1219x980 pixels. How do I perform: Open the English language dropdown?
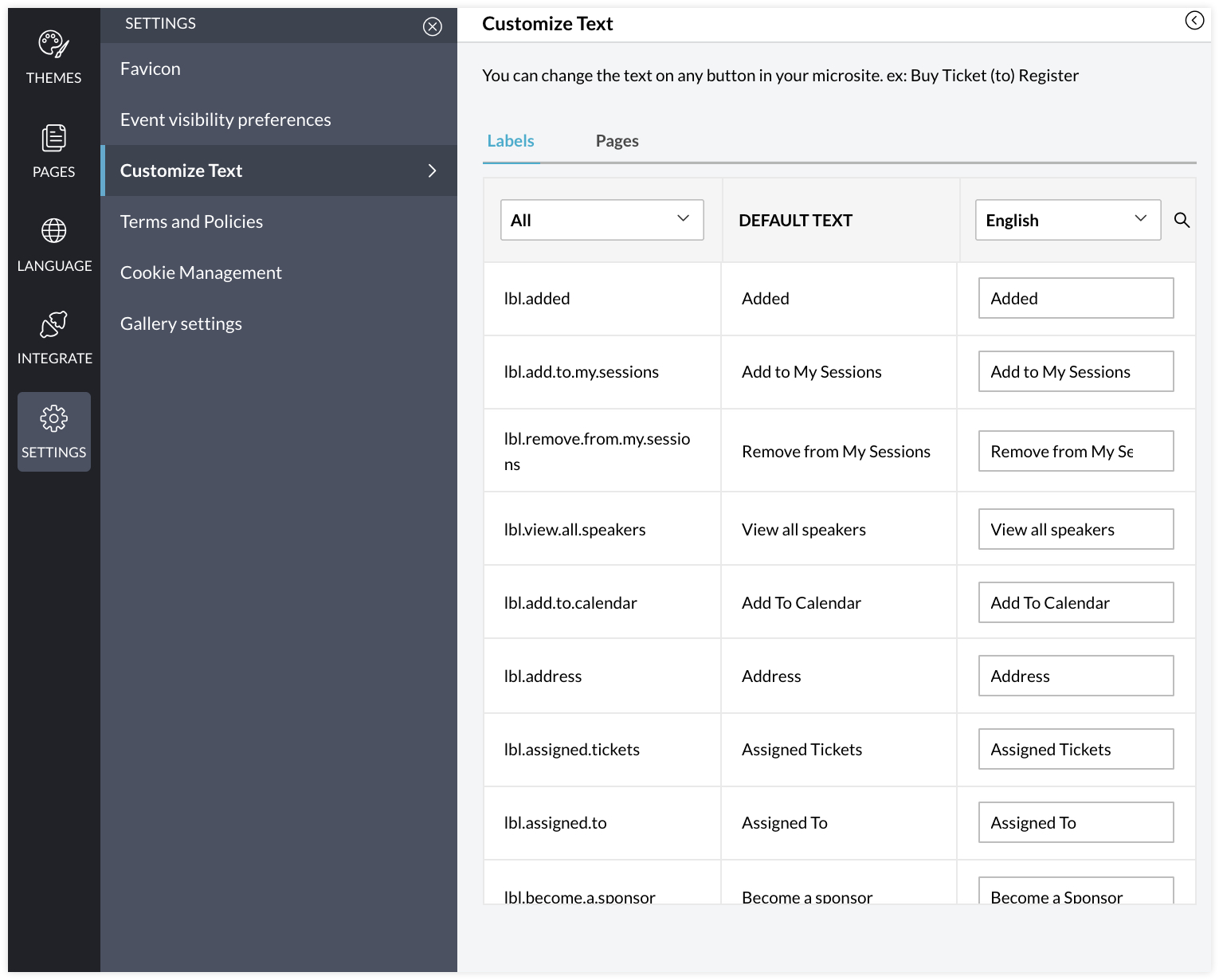pos(1067,220)
